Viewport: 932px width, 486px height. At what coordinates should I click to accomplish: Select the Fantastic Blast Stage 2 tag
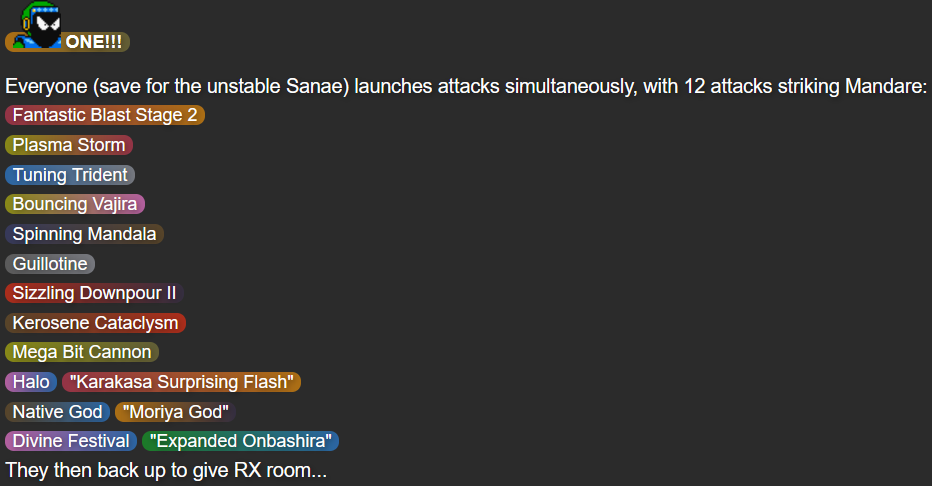click(x=105, y=115)
